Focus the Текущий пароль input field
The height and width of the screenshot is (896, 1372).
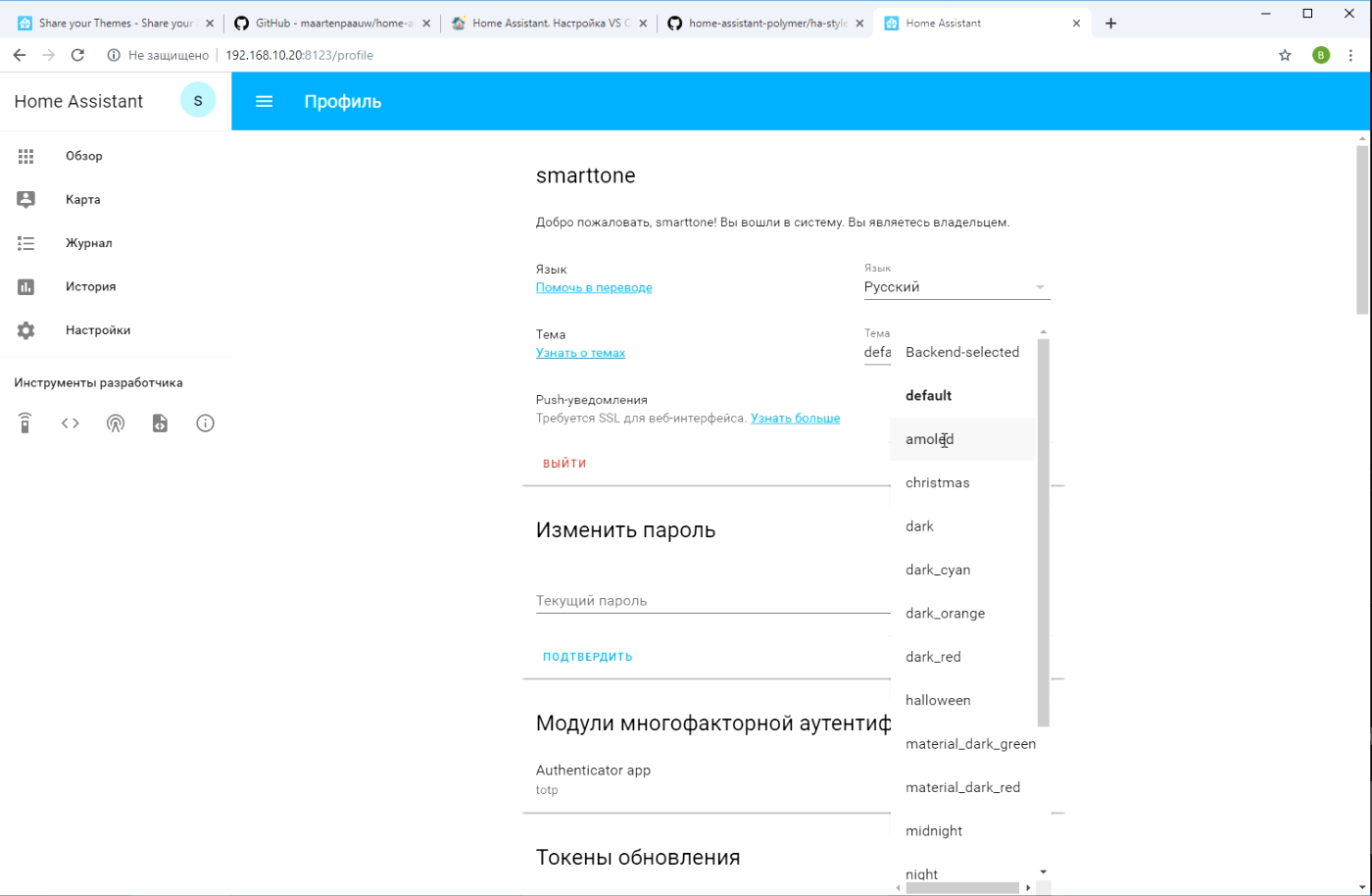[x=712, y=600]
